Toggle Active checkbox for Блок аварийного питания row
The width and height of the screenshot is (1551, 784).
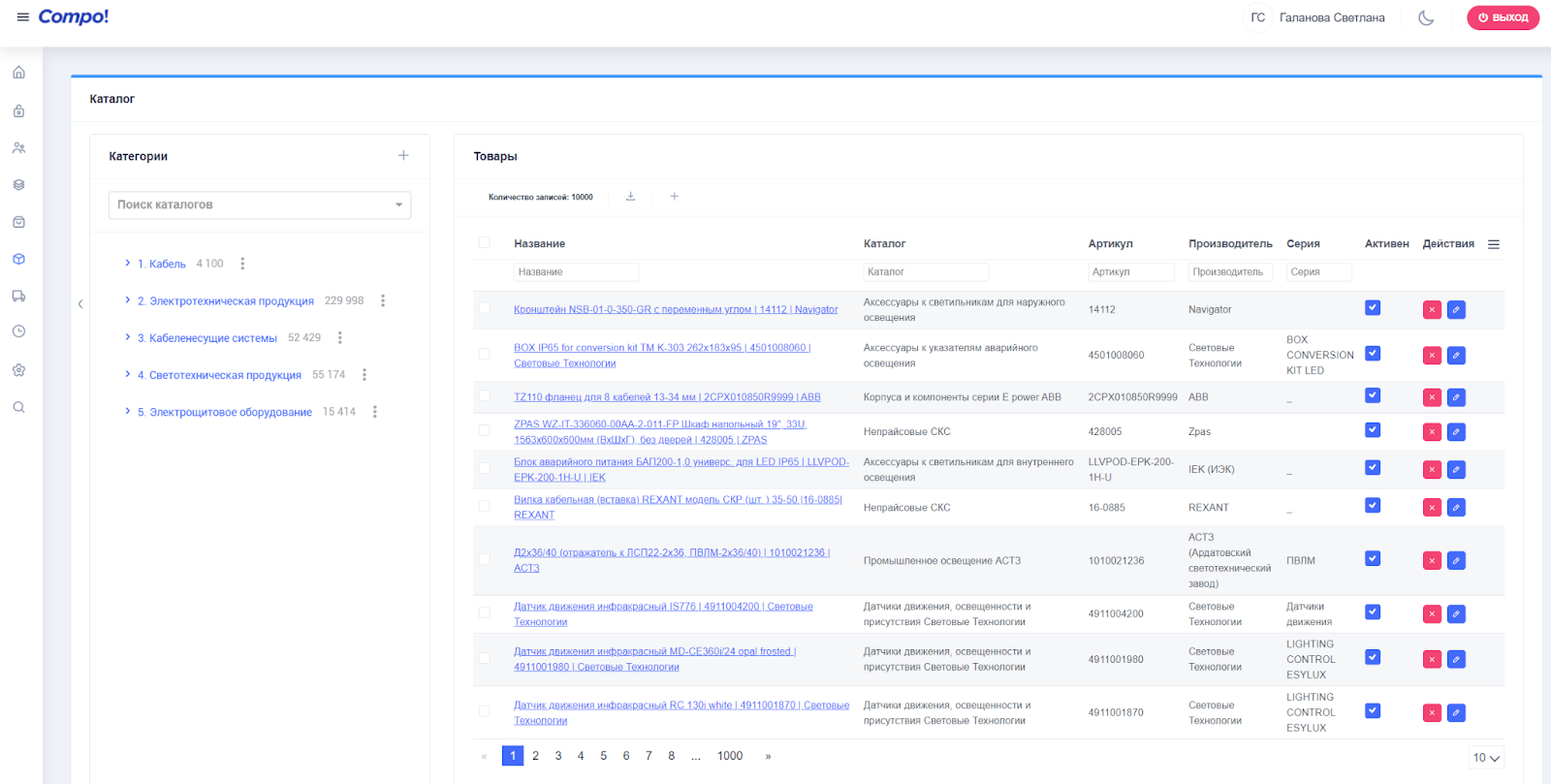(1373, 468)
